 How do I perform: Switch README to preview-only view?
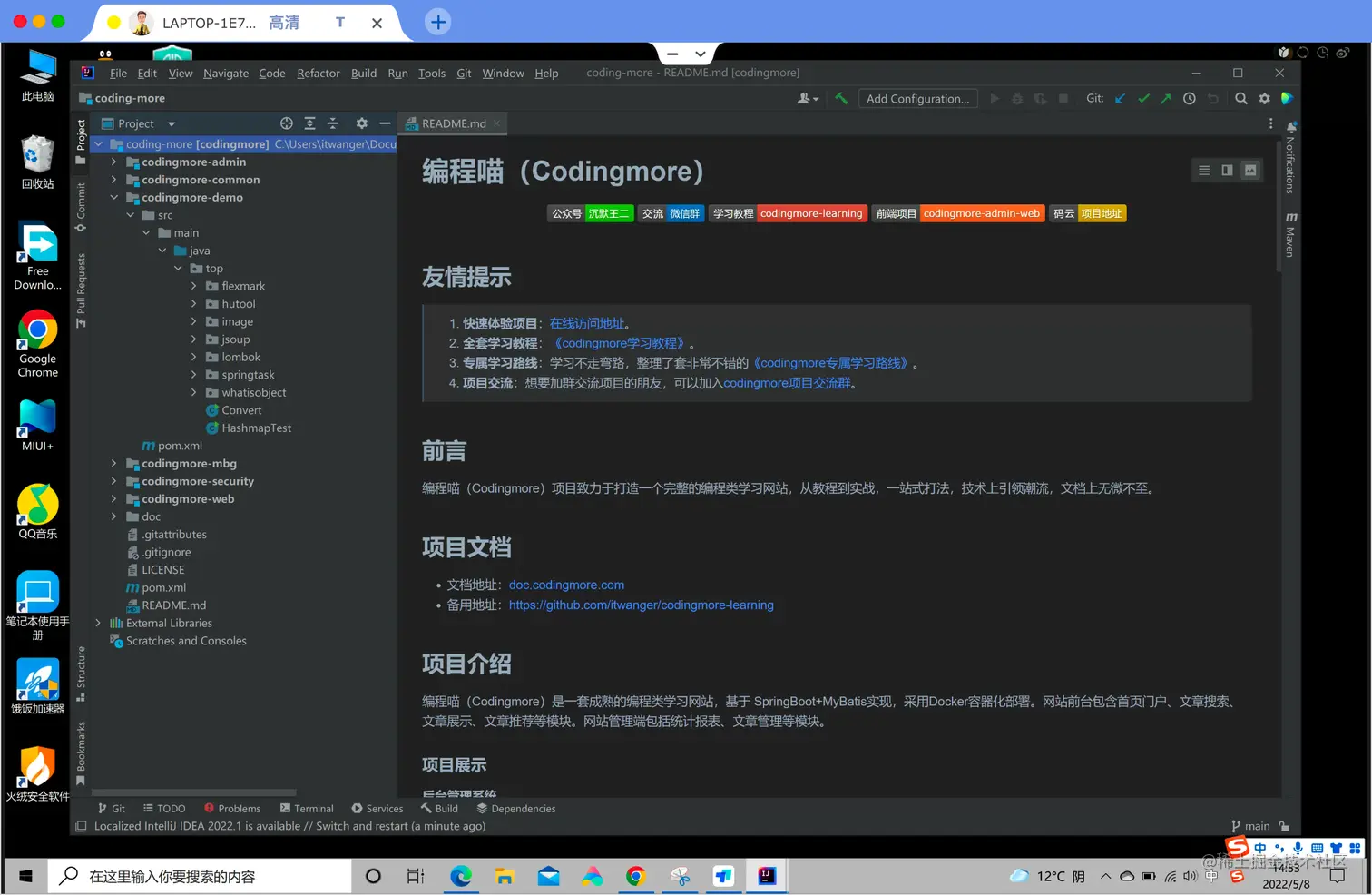(1250, 171)
